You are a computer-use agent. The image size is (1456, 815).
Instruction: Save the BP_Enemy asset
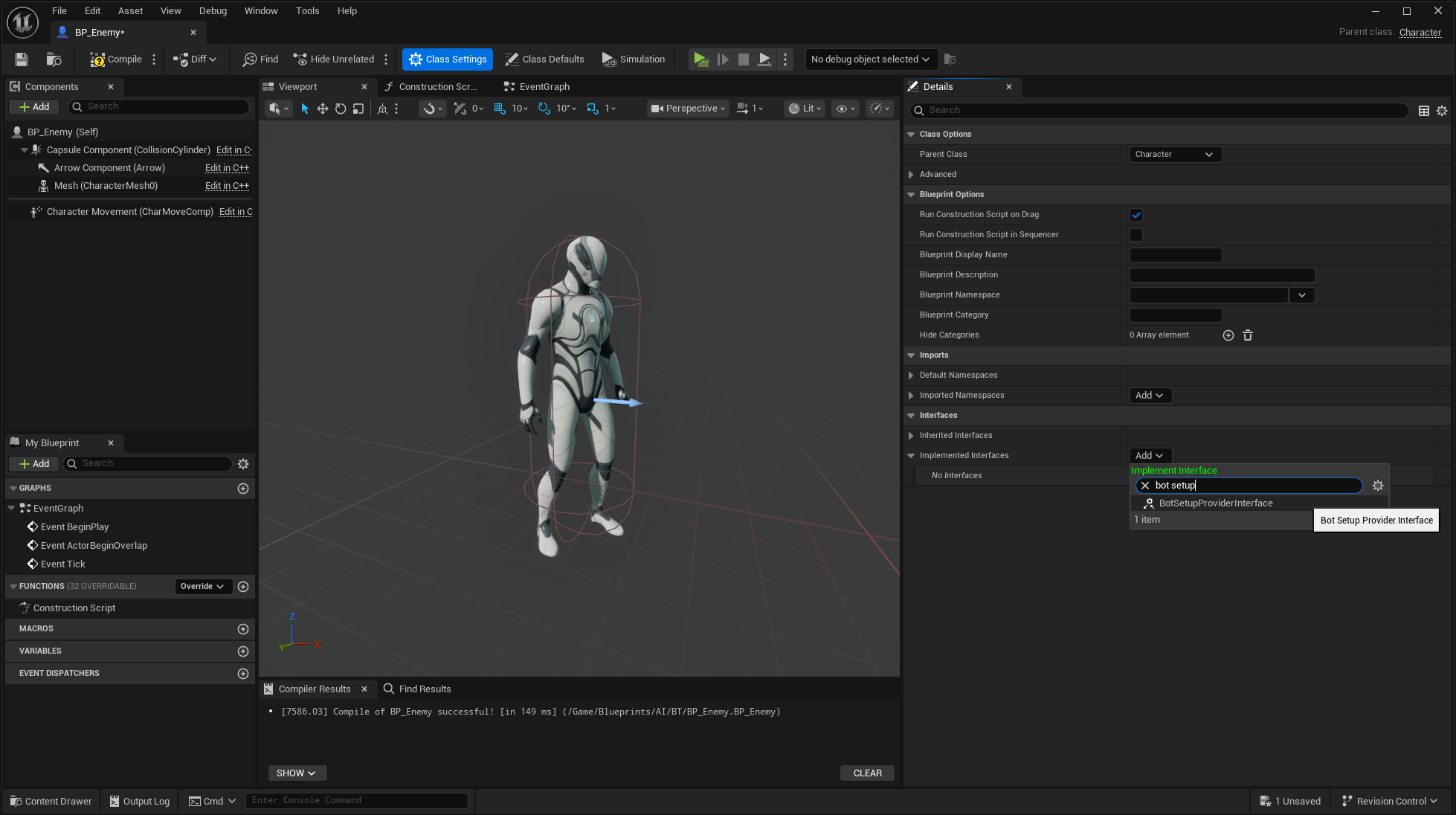click(21, 59)
